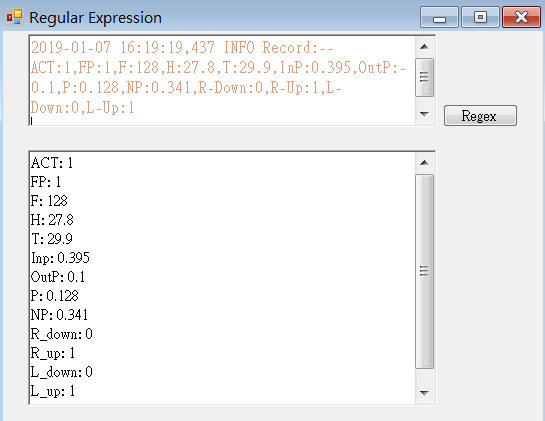Screen dimensions: 545x421
Task: Select the 'ACT: 1' result line
Action: point(52,163)
